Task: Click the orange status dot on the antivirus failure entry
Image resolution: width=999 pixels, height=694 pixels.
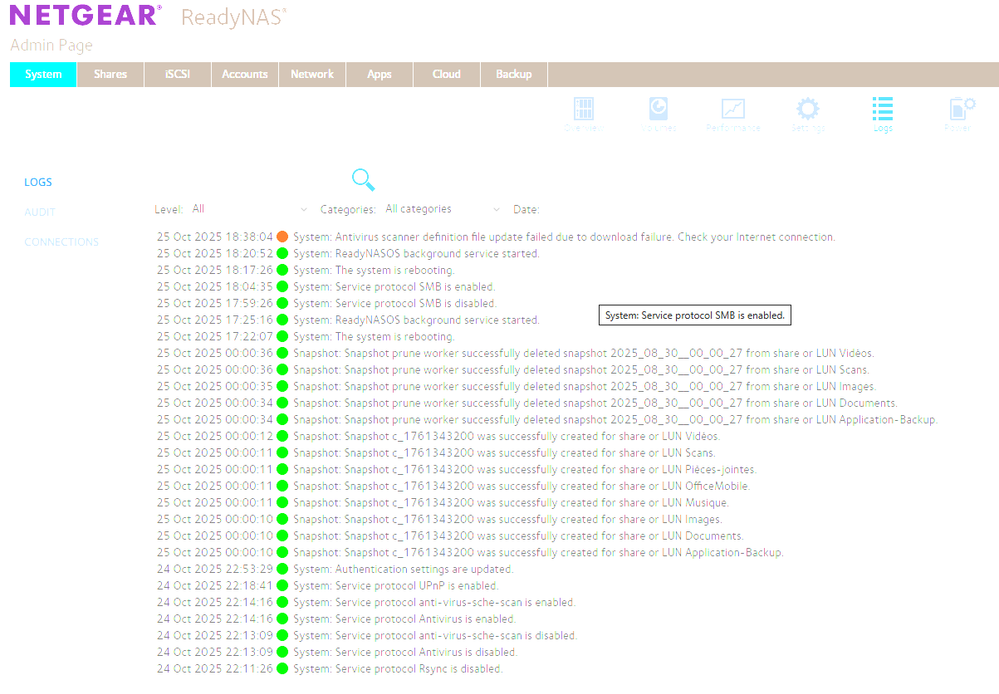Action: 282,237
